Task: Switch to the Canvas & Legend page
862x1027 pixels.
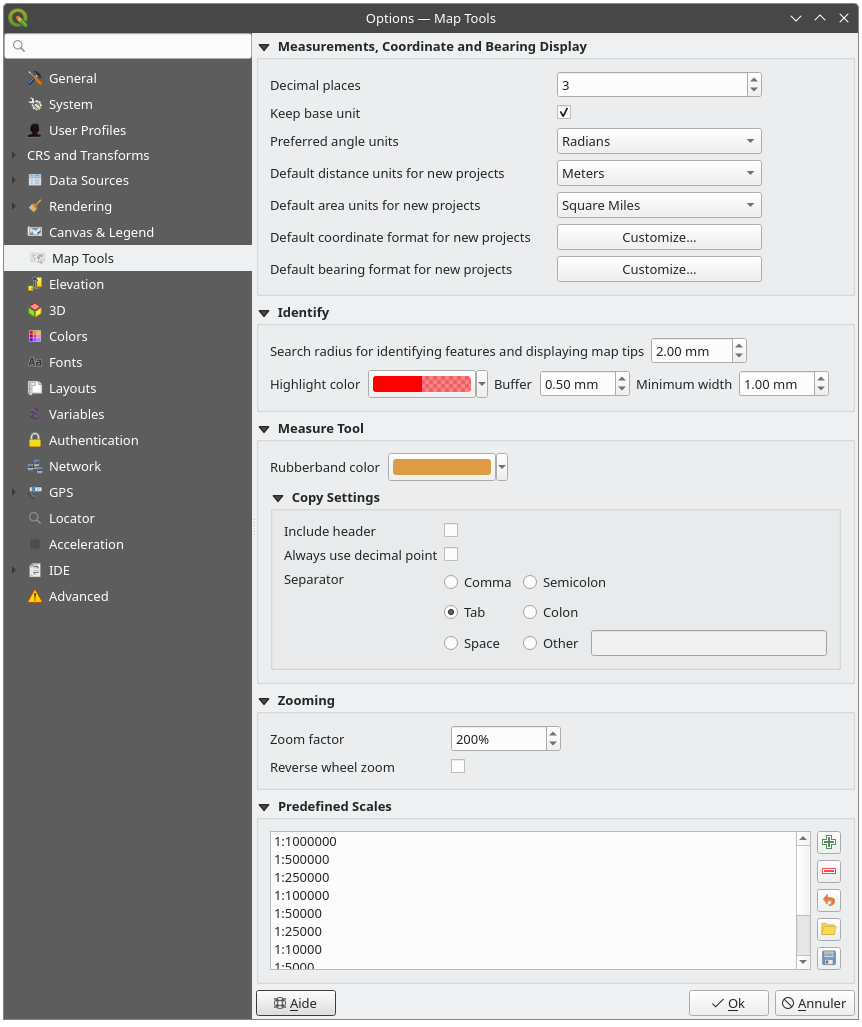Action: click(x=99, y=232)
